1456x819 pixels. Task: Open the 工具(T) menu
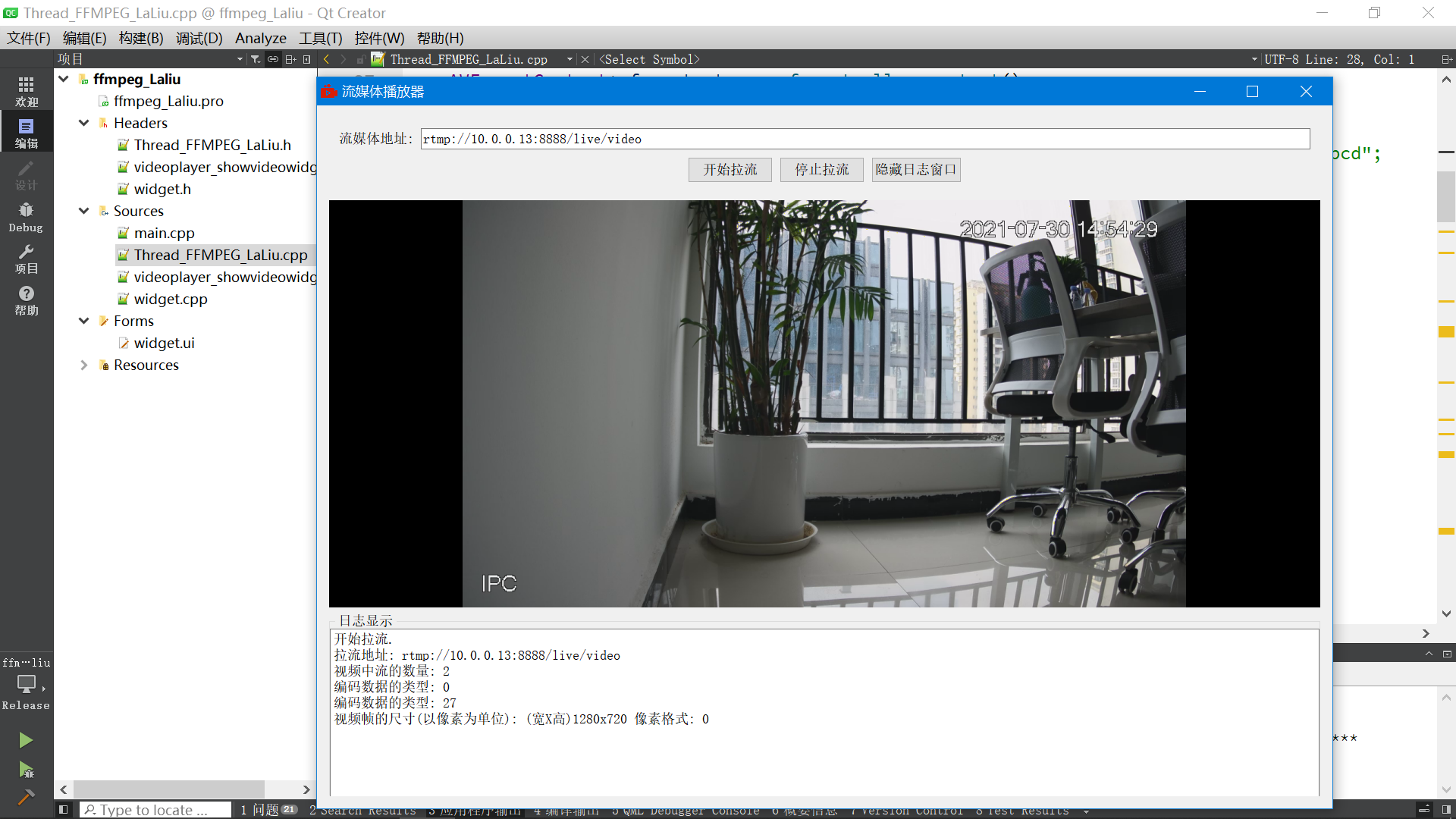point(320,38)
